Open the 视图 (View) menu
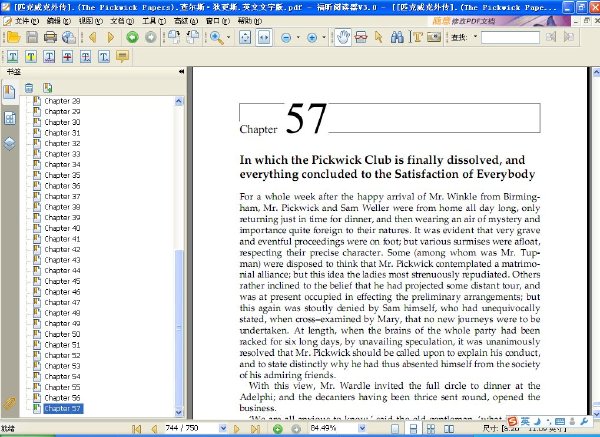 90,21
